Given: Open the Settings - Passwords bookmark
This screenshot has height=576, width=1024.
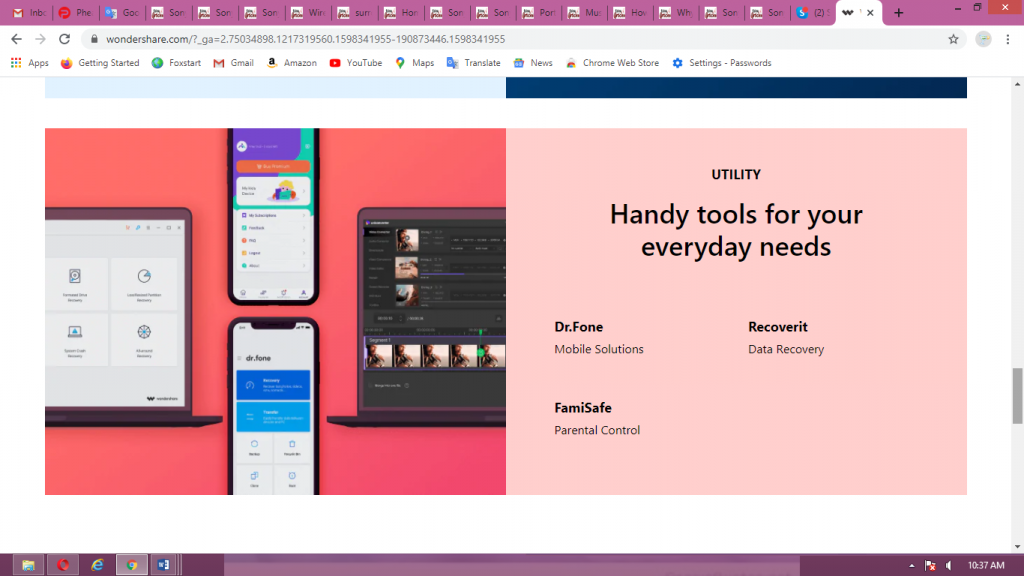Looking at the screenshot, I should pos(721,63).
